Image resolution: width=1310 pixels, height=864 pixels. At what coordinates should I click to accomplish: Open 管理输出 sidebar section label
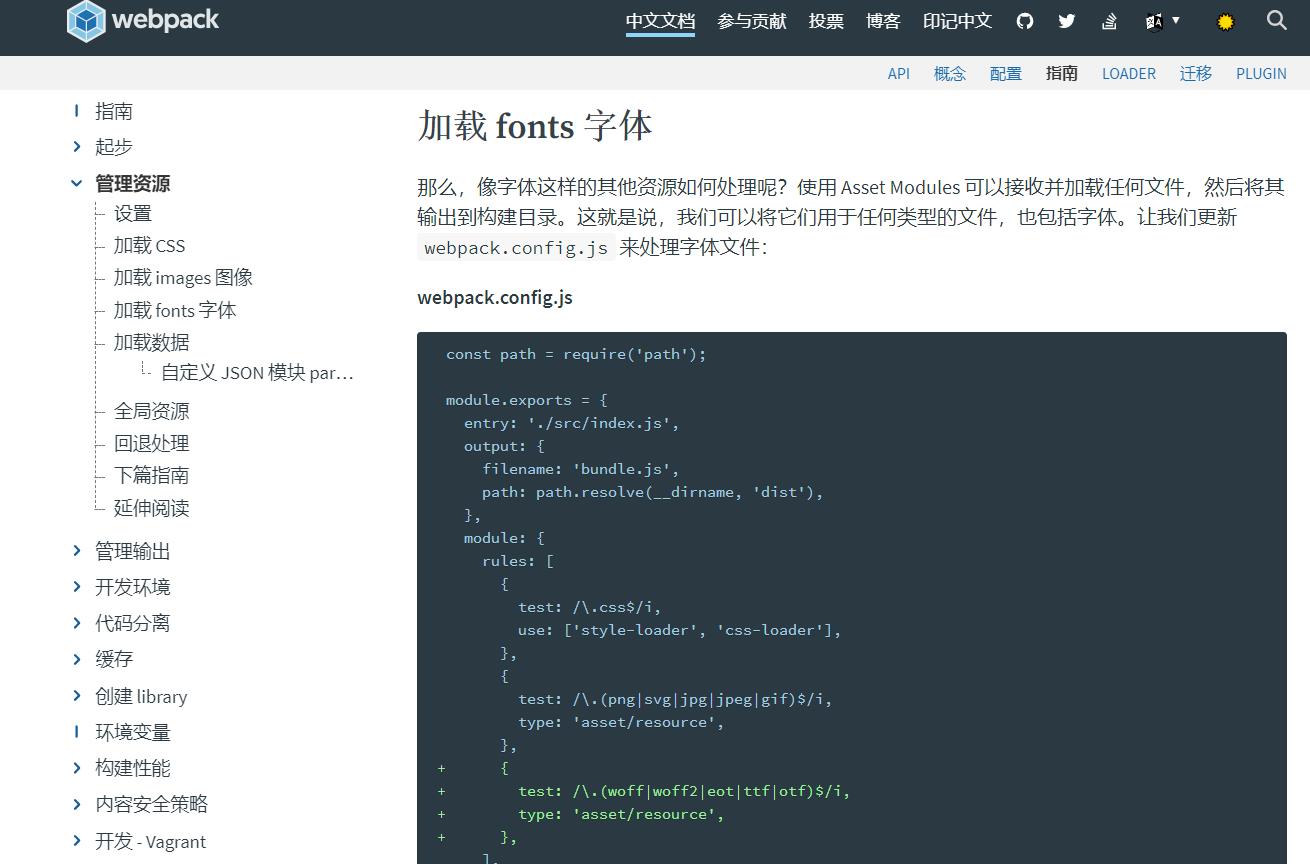pos(133,551)
